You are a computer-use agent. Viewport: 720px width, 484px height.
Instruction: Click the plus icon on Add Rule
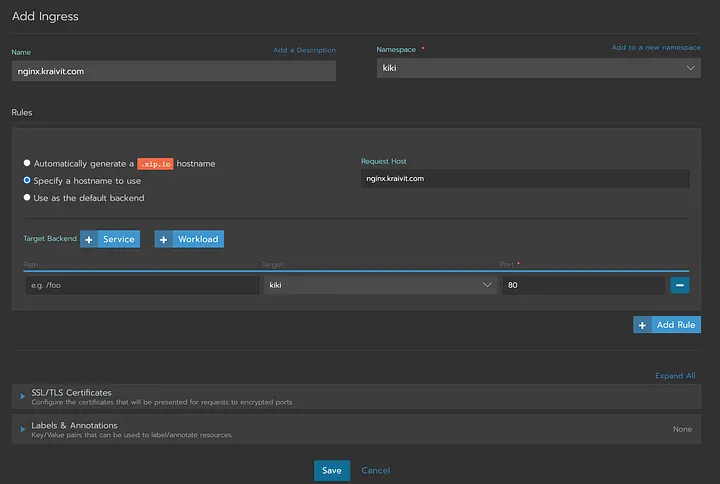(642, 325)
